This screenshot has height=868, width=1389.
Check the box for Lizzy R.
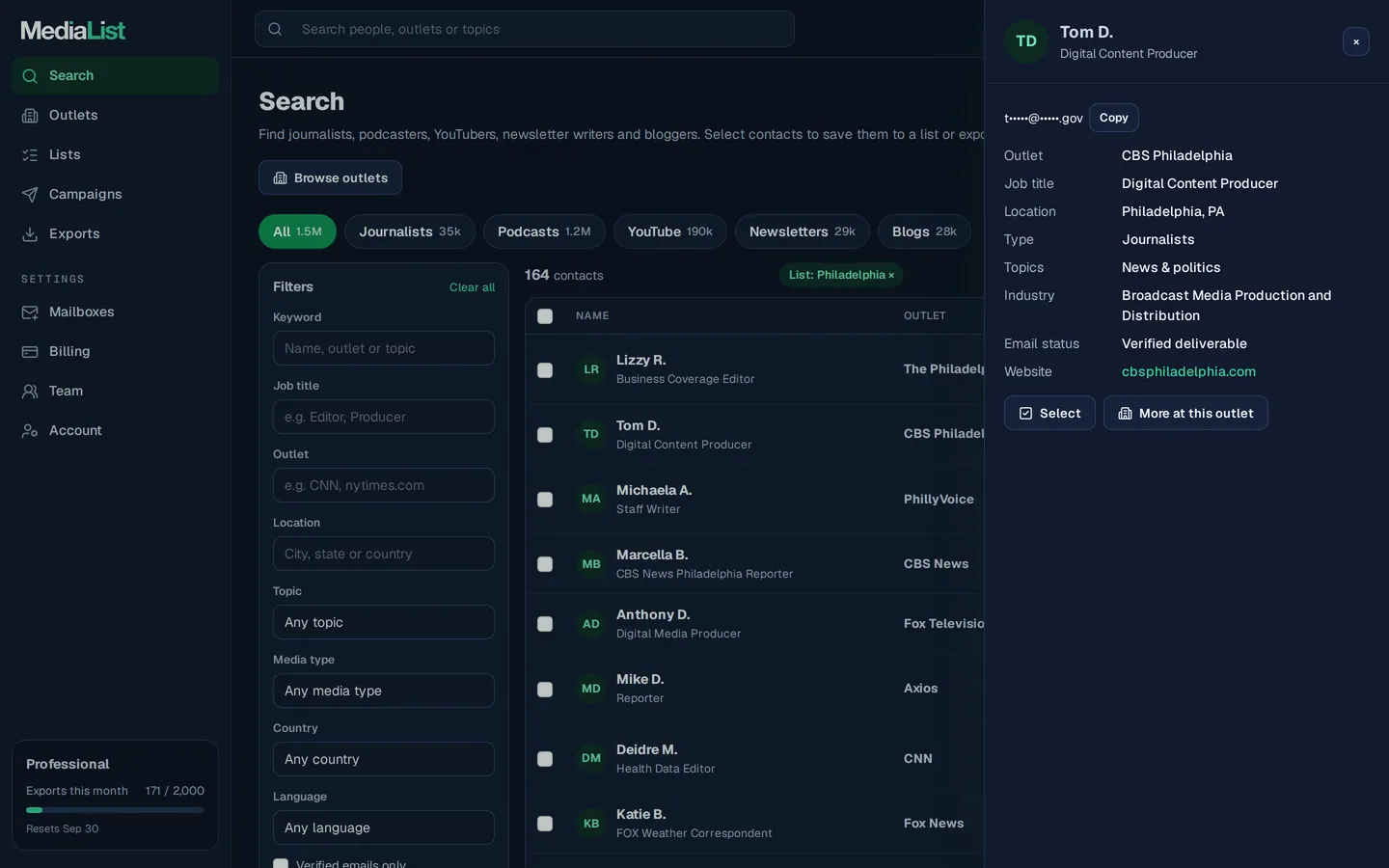tap(545, 370)
